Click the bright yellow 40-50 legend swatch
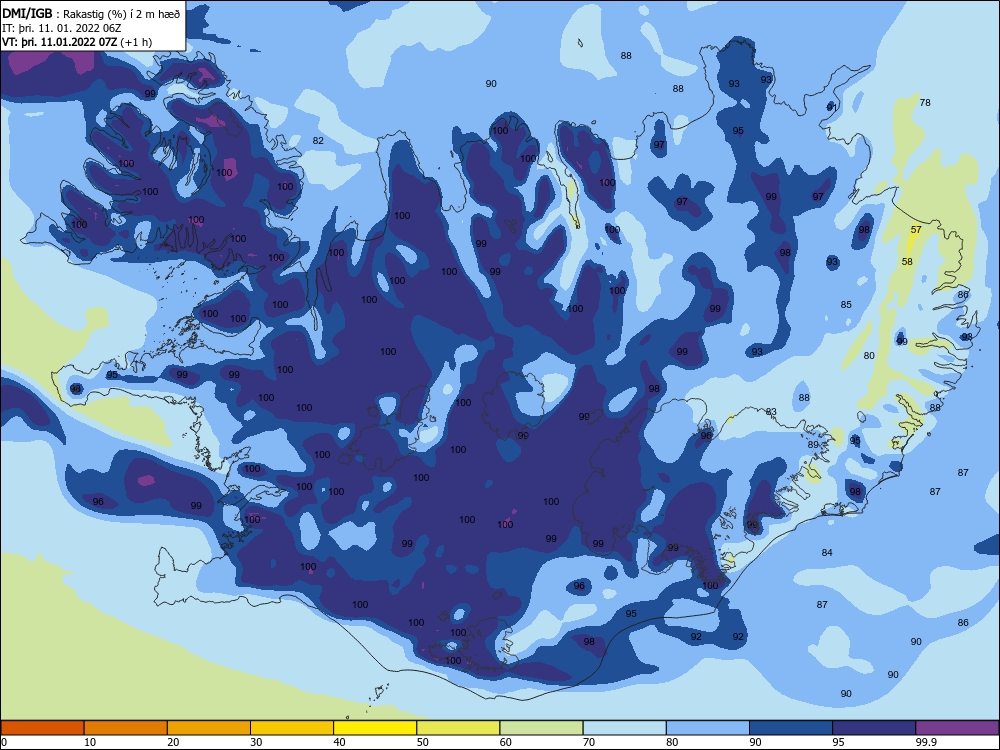1000x750 pixels. tap(375, 728)
